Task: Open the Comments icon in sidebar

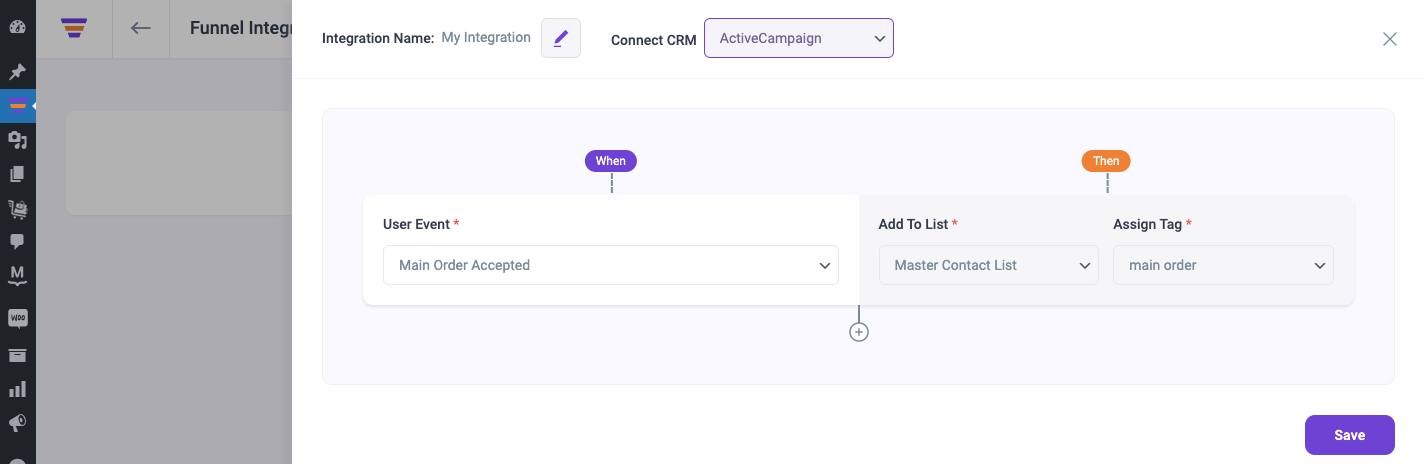Action: pyautogui.click(x=17, y=241)
